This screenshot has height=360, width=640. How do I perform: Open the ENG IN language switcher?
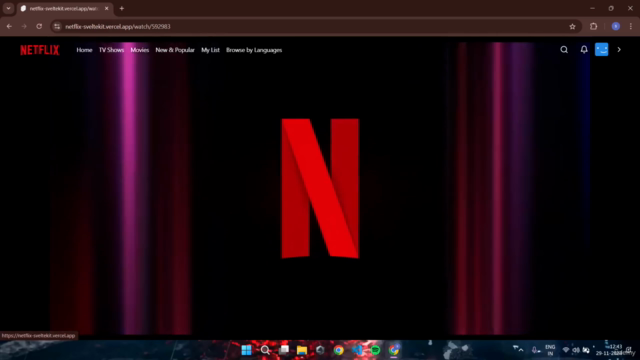point(550,350)
